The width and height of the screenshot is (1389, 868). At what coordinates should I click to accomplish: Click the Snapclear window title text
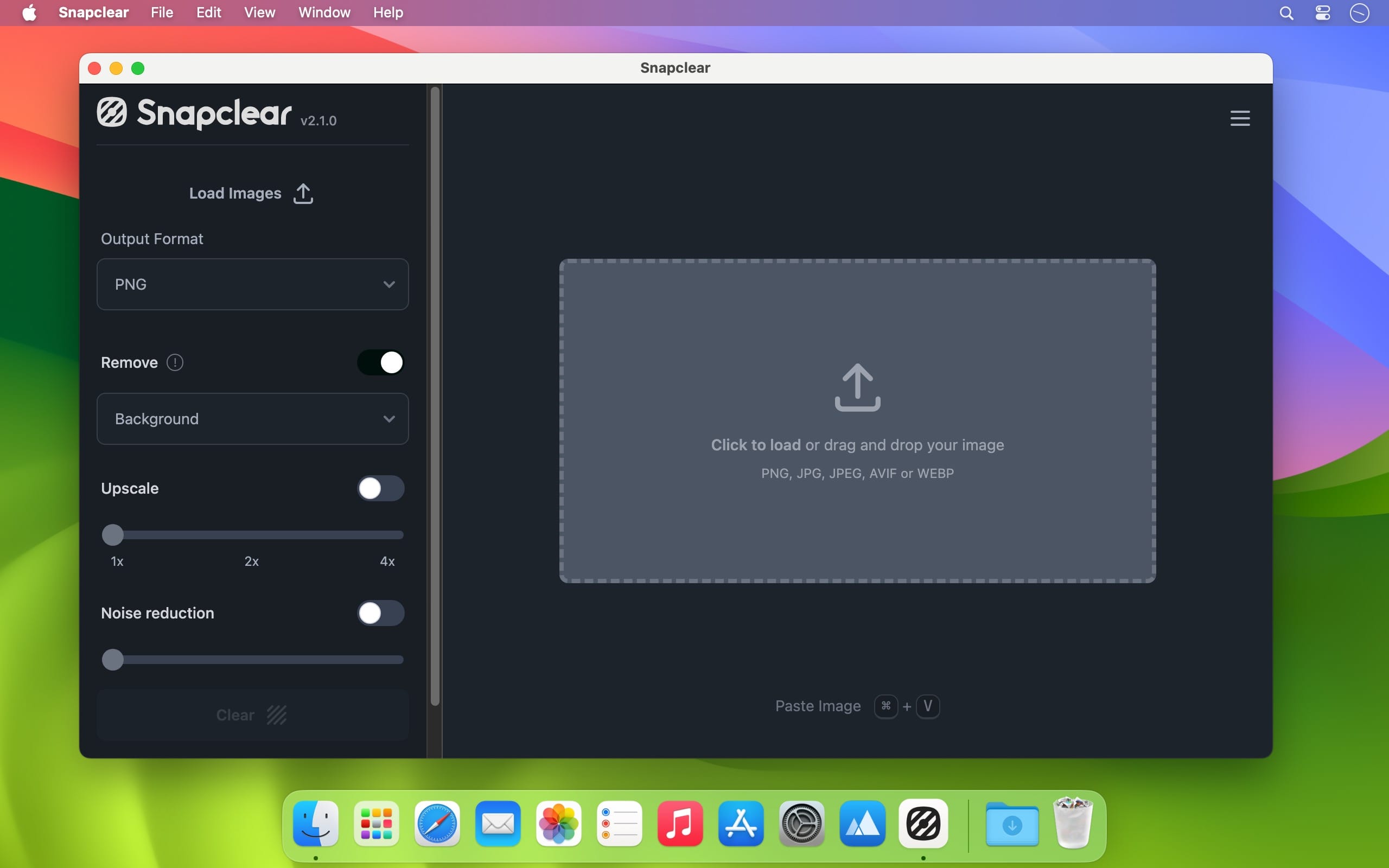click(x=676, y=68)
